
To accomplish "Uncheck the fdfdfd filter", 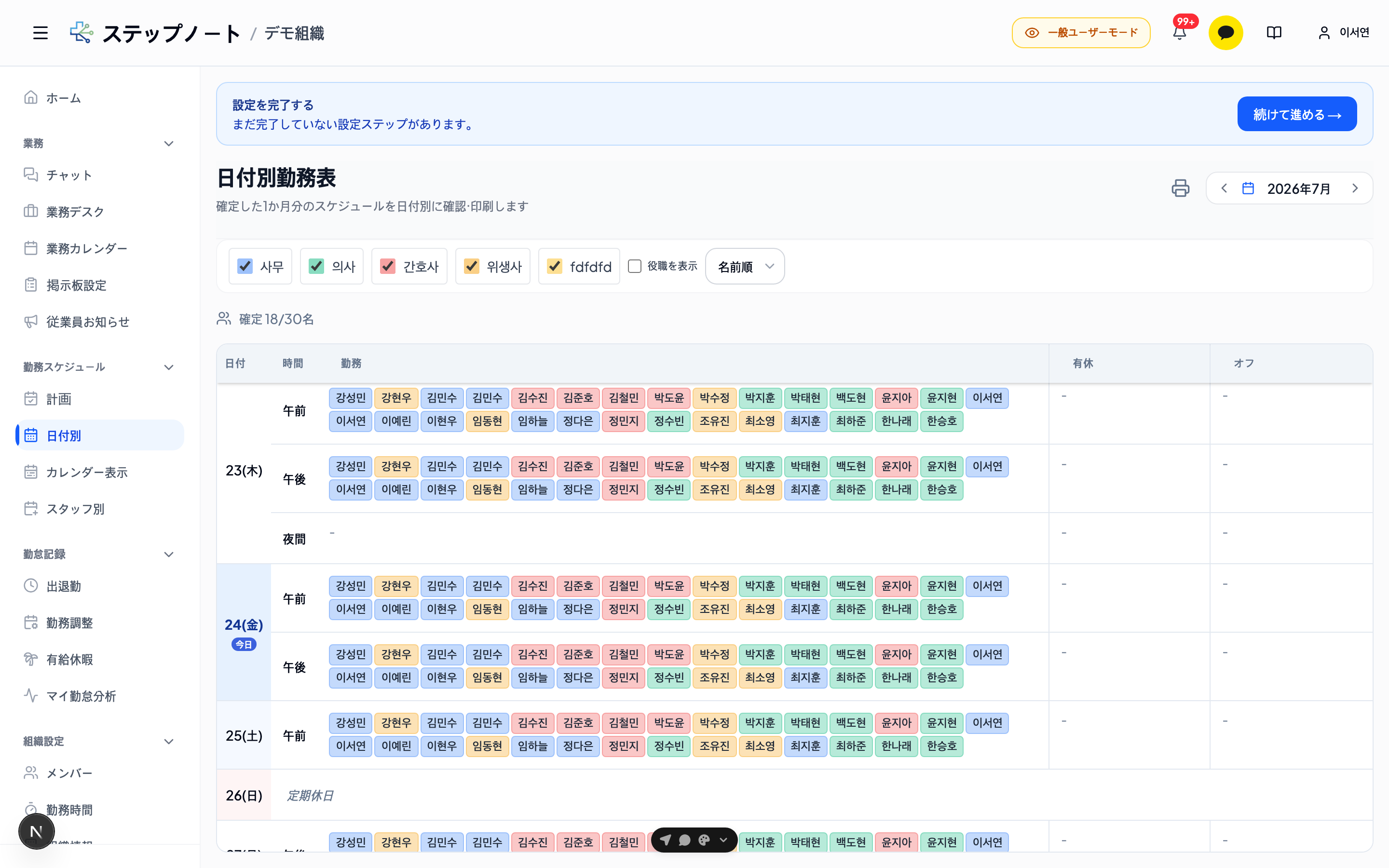I will coord(555,266).
